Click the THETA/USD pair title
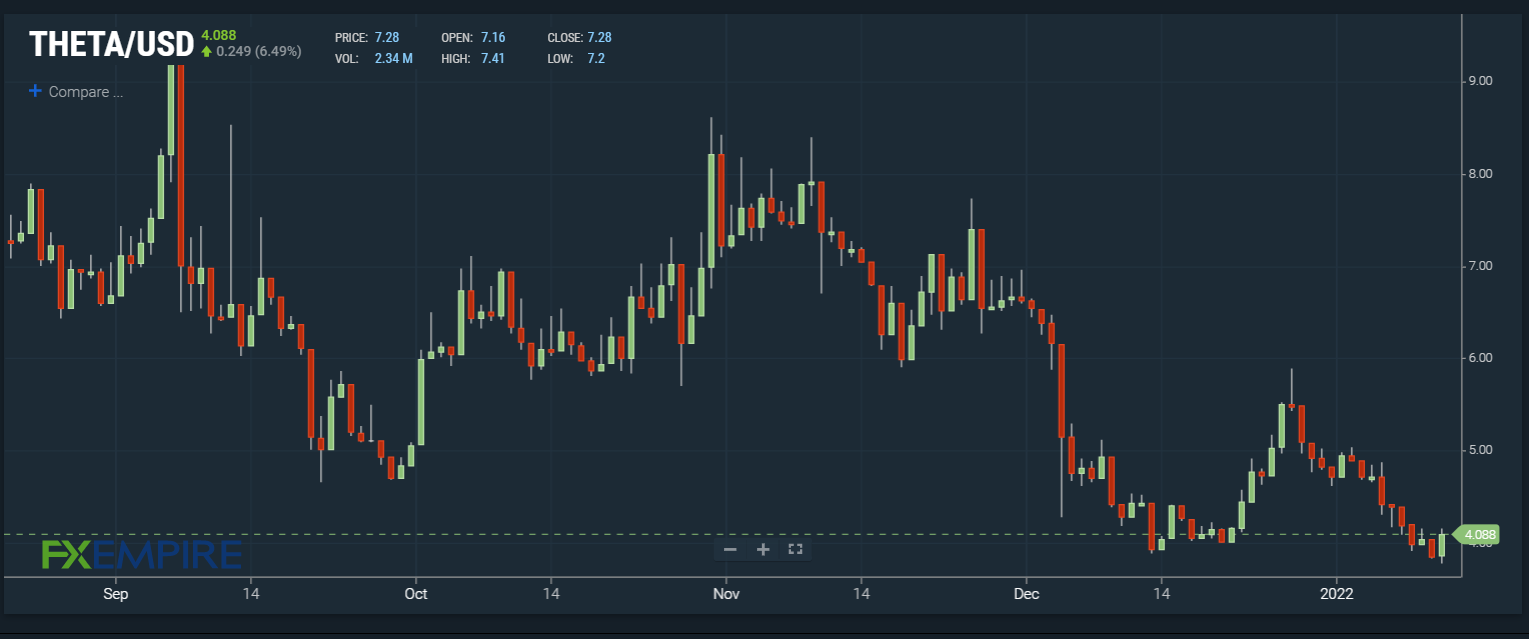 click(x=111, y=44)
